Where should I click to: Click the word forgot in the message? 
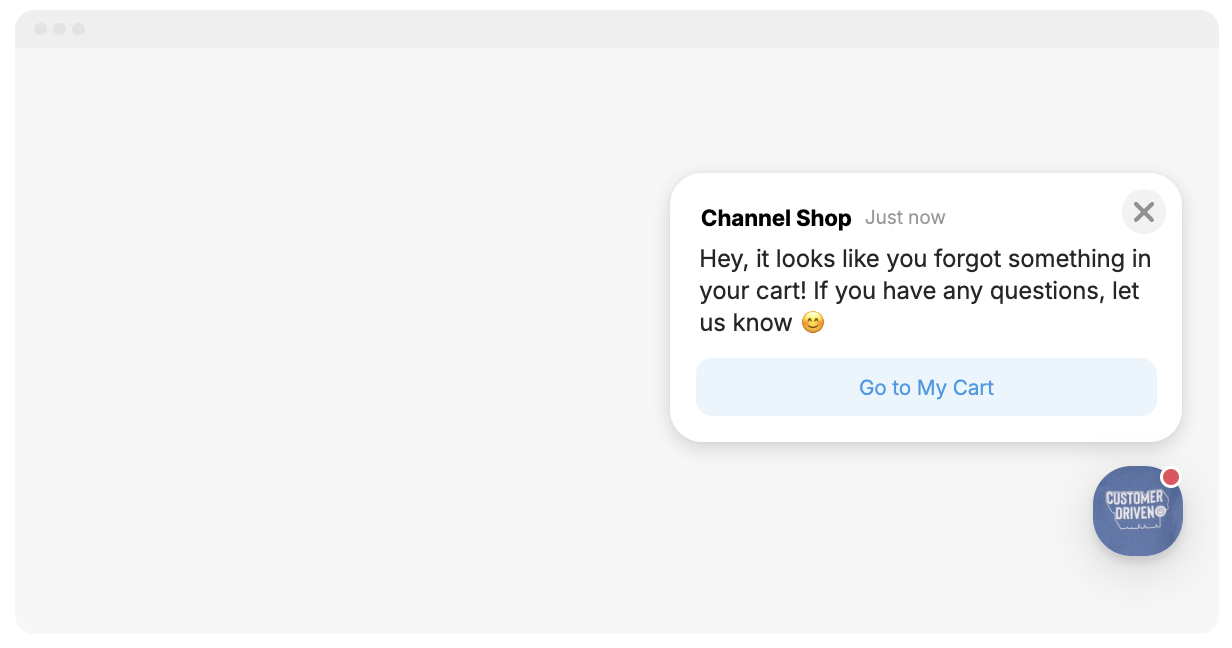tap(967, 259)
